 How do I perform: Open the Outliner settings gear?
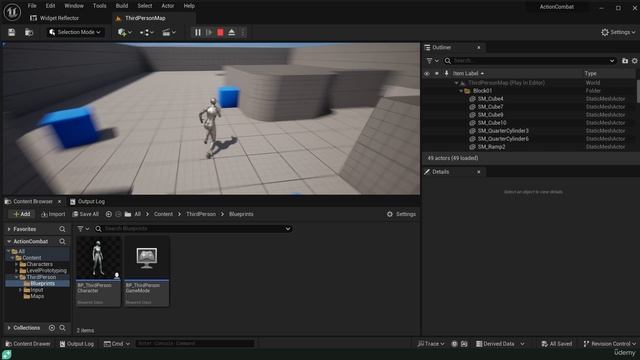click(x=635, y=61)
